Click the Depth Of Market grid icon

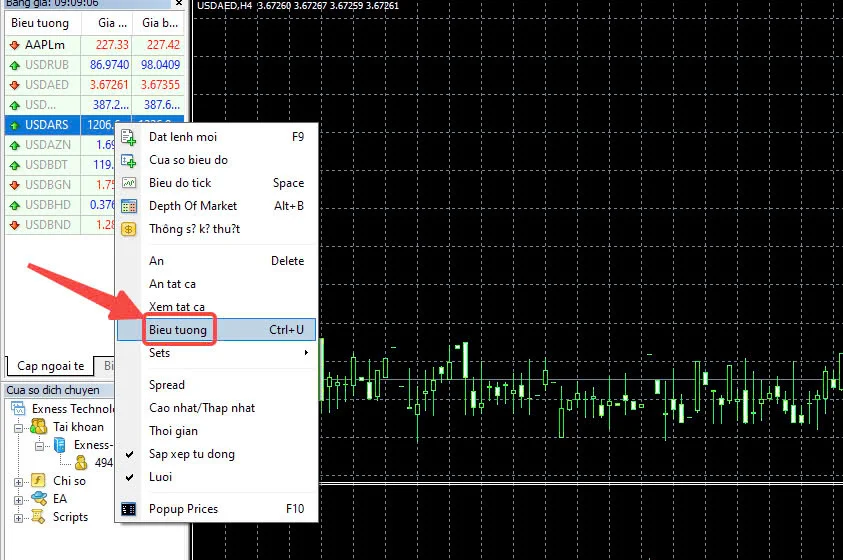[128, 206]
